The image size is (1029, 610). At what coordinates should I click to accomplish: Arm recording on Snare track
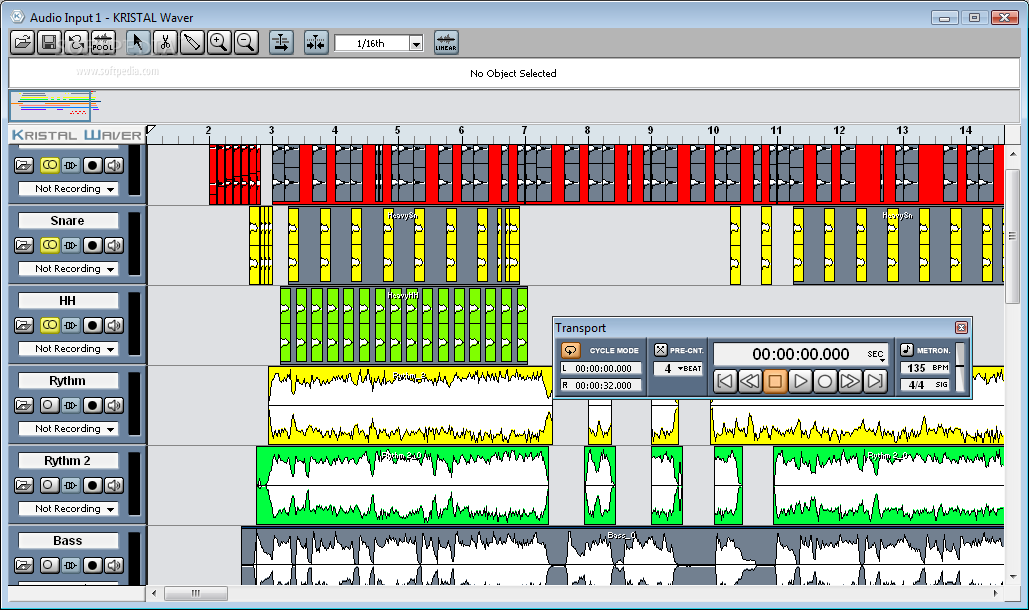[93, 245]
